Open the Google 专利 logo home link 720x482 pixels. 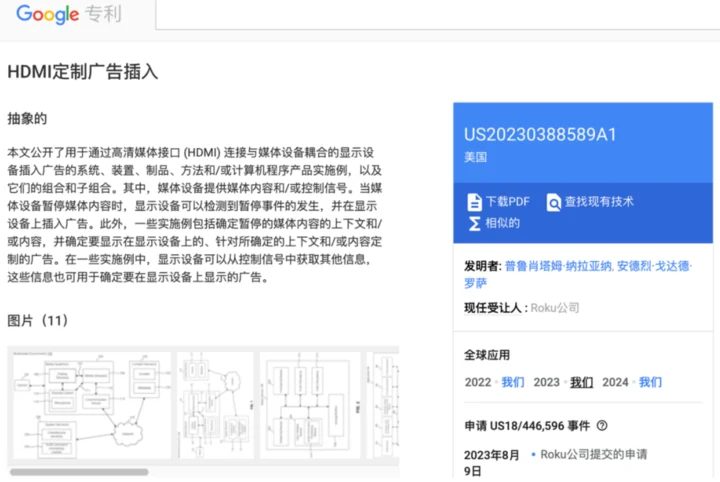click(x=69, y=14)
